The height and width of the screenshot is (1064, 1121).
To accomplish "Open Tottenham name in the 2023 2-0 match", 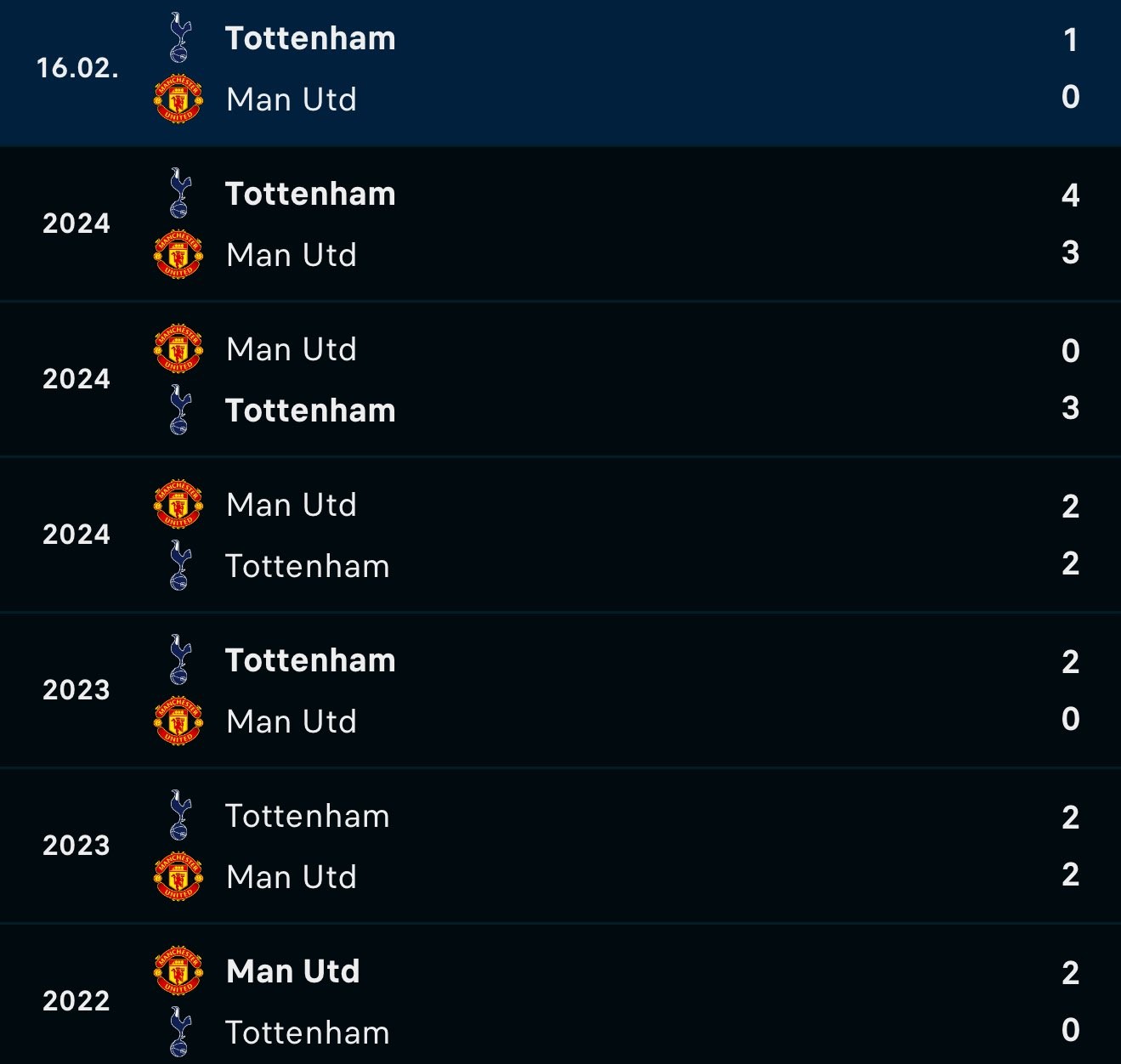I will (x=310, y=660).
